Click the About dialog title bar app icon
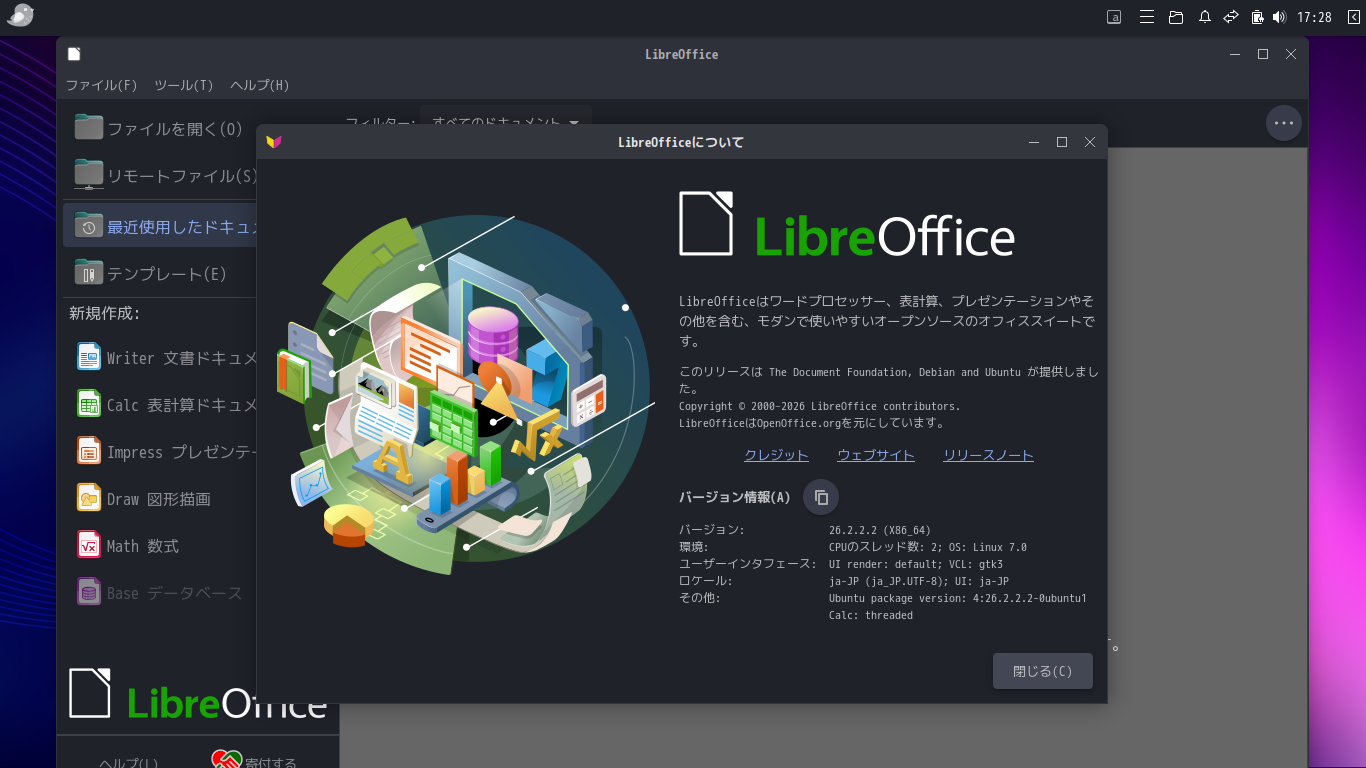 [x=274, y=142]
